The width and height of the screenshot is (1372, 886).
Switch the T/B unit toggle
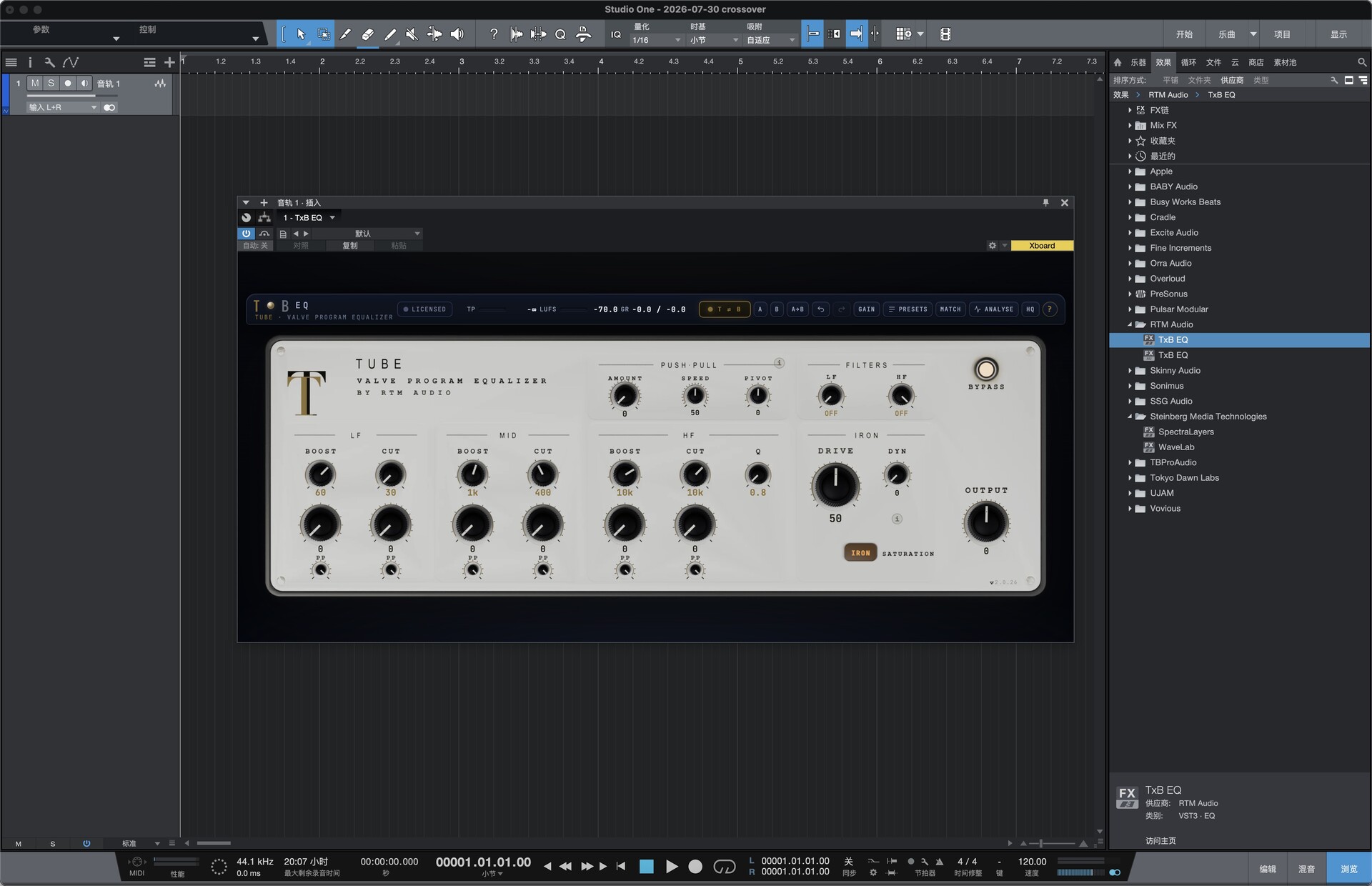pos(724,309)
